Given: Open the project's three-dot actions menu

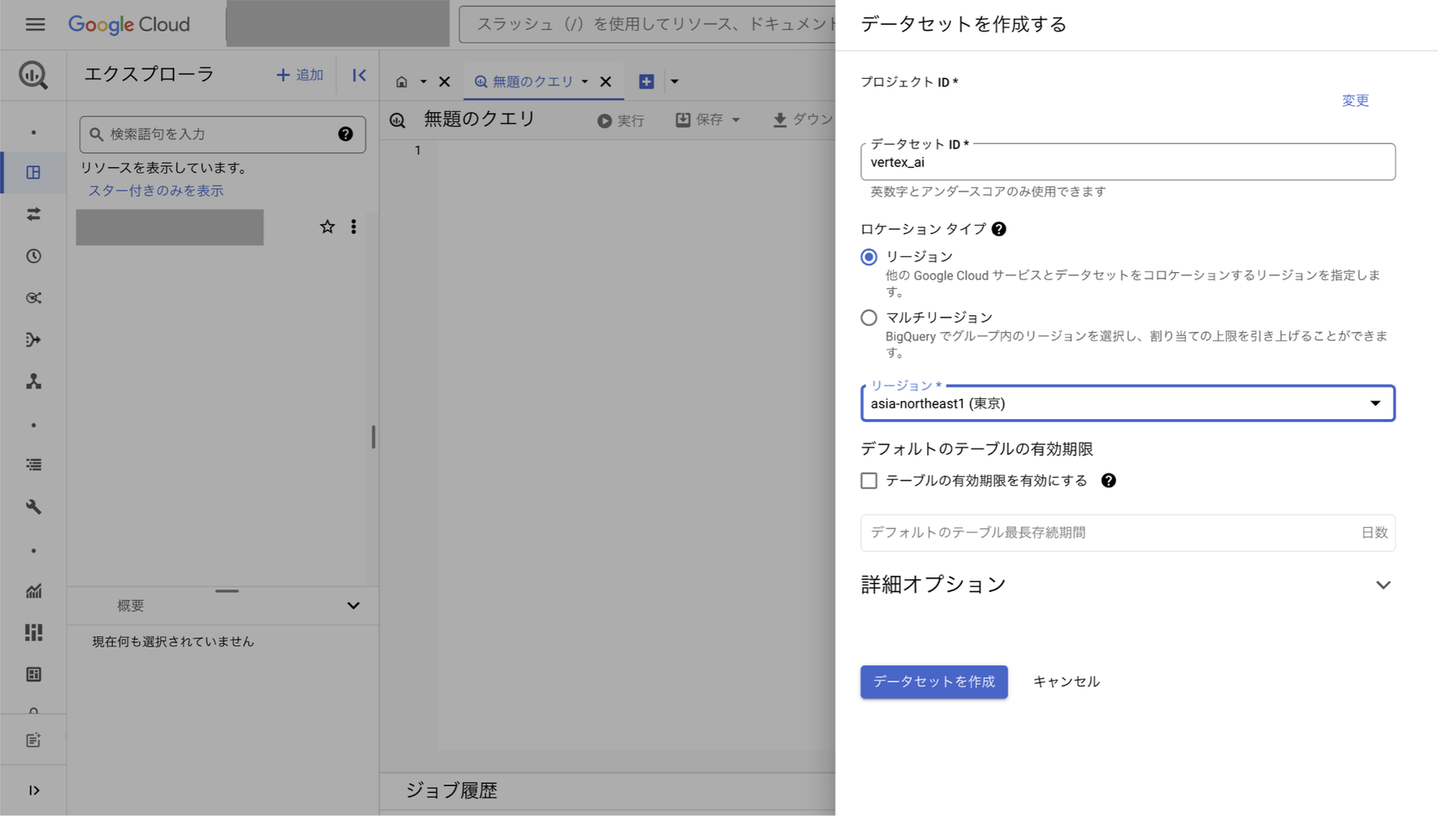Looking at the screenshot, I should click(353, 227).
